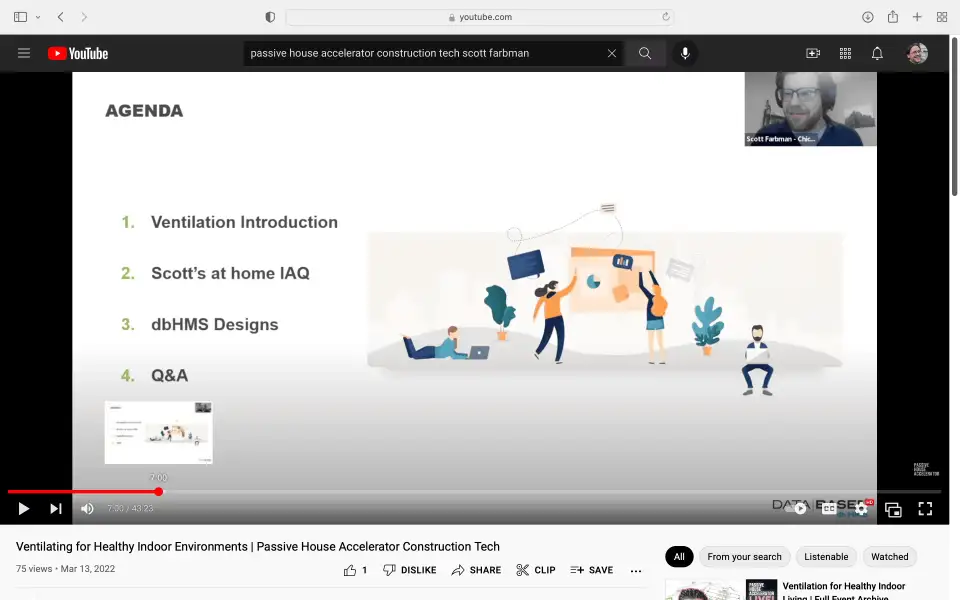
Task: Open the YouTube apps grid
Action: 845,54
